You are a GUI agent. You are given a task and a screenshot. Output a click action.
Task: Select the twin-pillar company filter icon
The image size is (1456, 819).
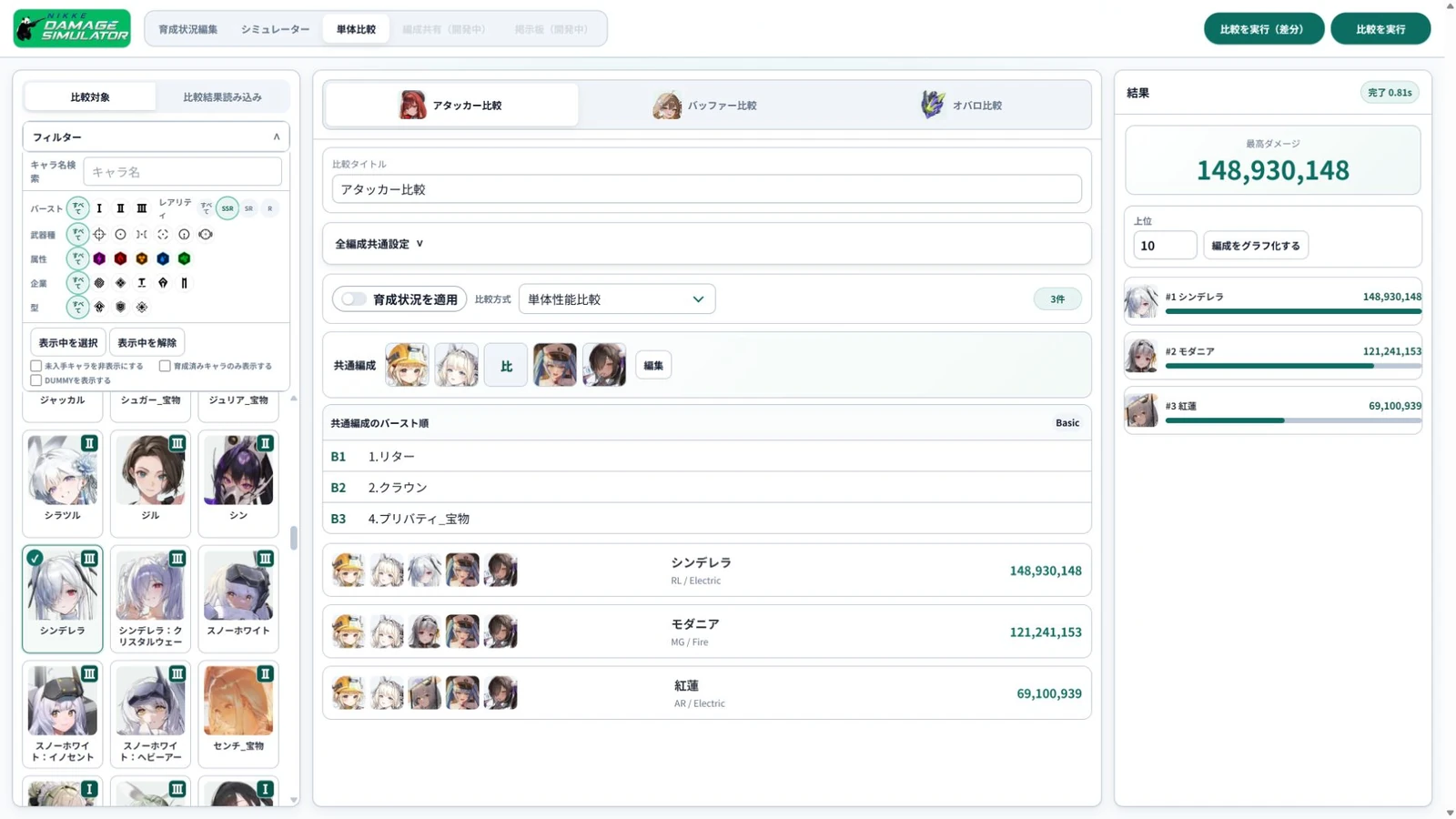point(184,283)
